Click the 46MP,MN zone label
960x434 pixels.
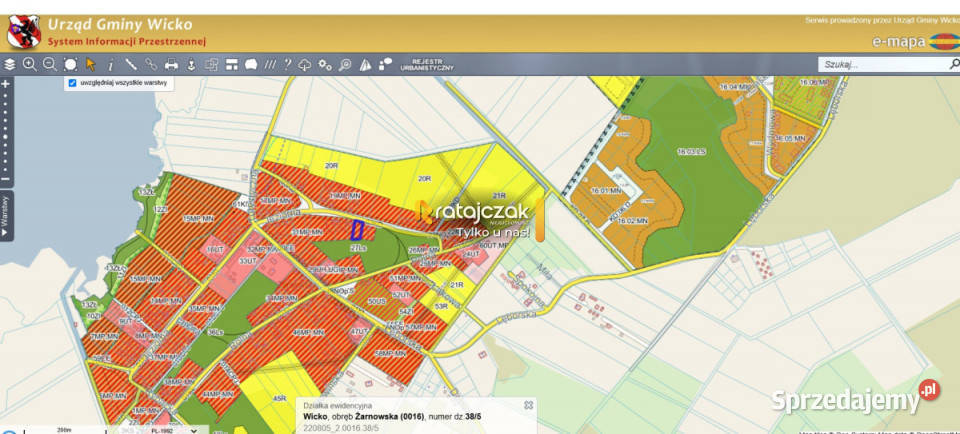pyautogui.click(x=306, y=332)
